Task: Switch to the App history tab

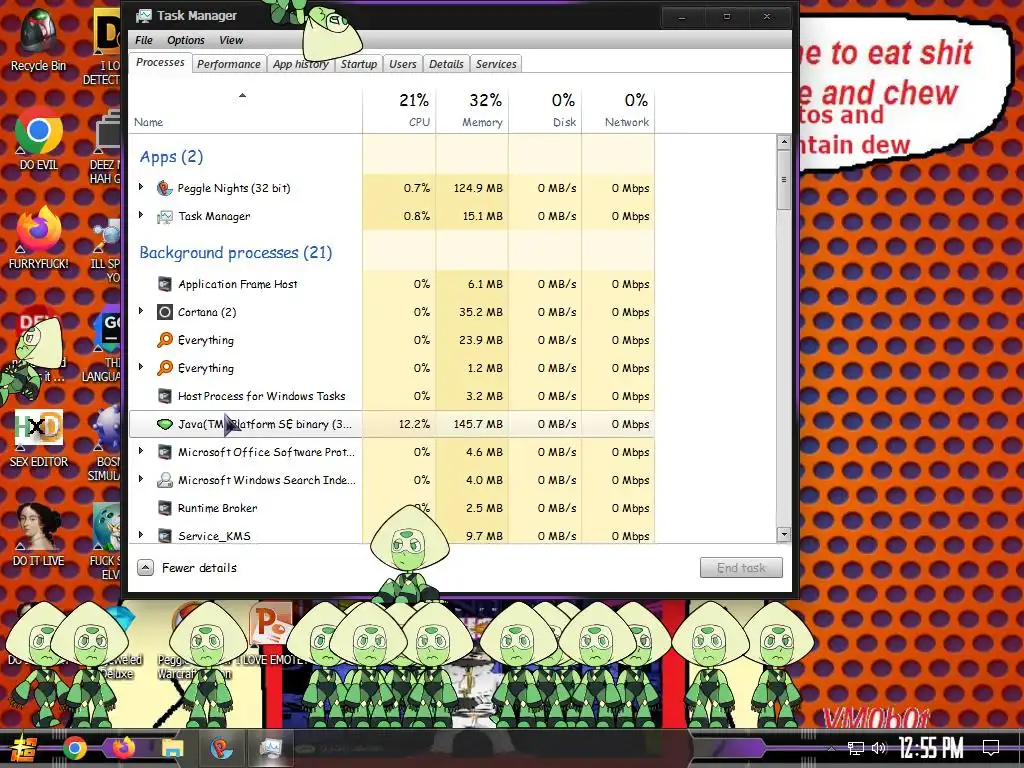Action: [300, 64]
